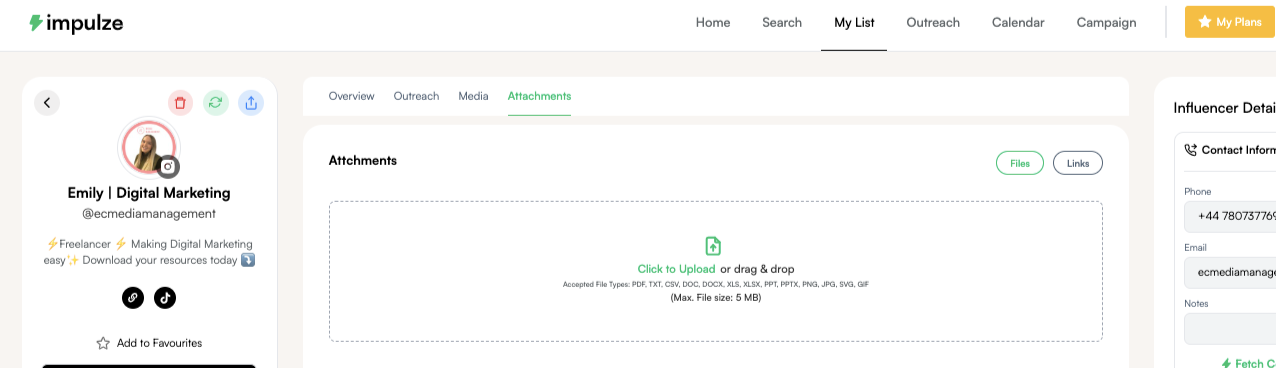1276x368 pixels.
Task: Open the Search menu
Action: 782,23
